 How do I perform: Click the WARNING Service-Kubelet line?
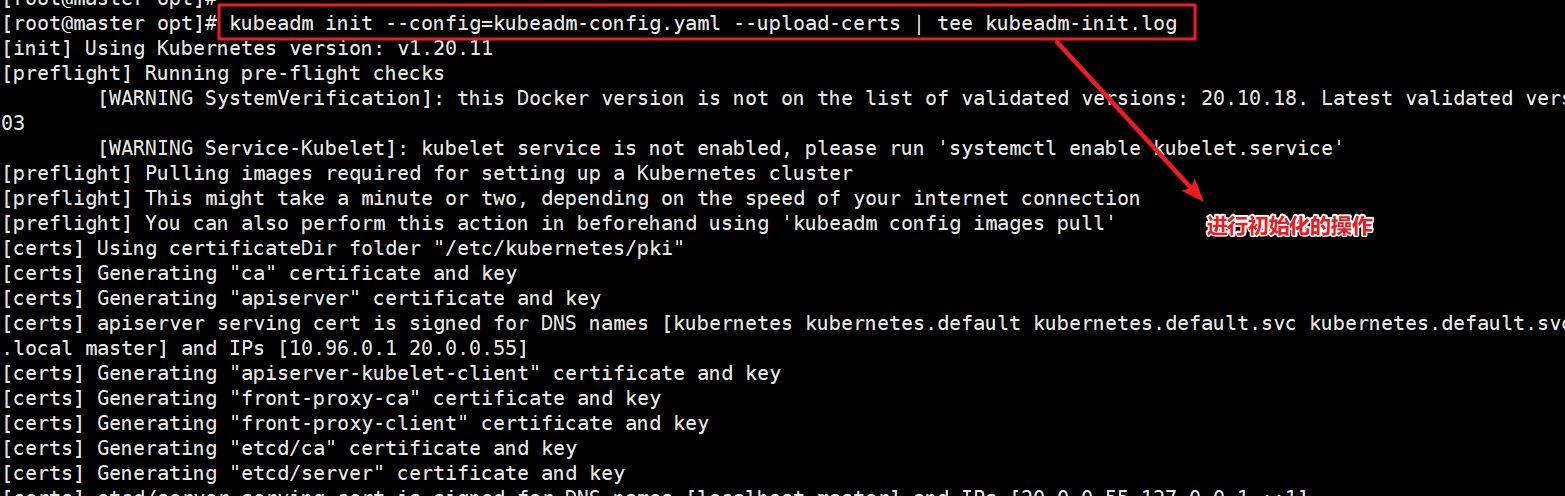point(720,148)
